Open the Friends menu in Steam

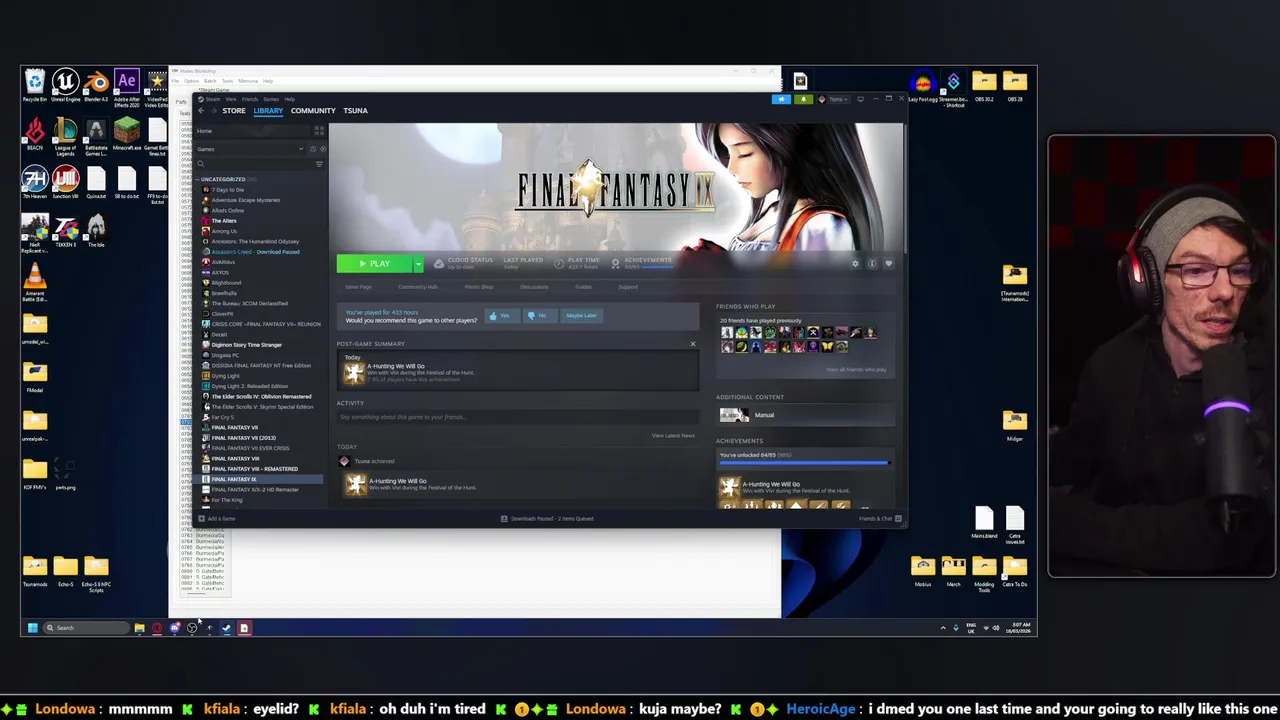pos(250,99)
